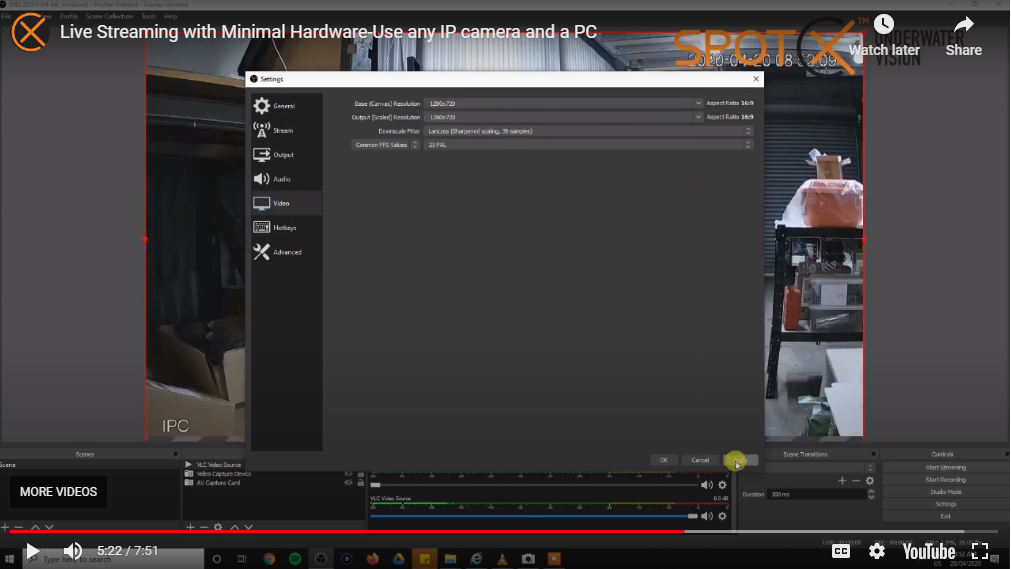The width and height of the screenshot is (1011, 569).
Task: Open the Audio settings section
Action: [286, 179]
